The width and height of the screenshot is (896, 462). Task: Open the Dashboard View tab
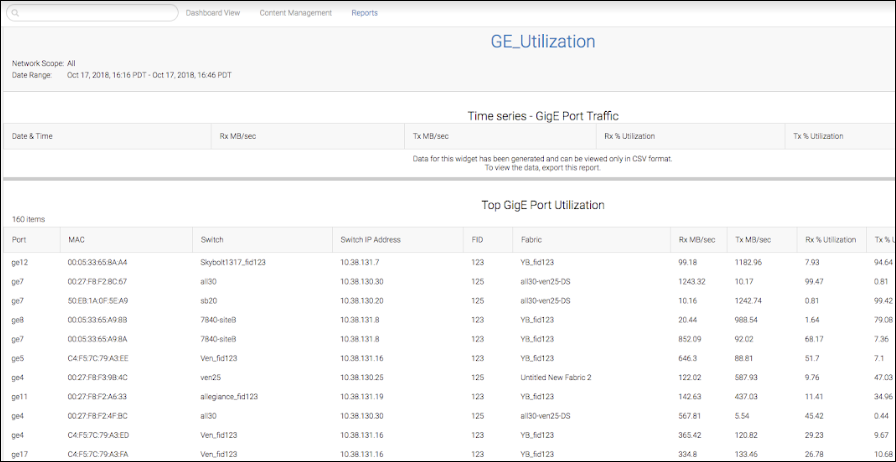pos(213,13)
